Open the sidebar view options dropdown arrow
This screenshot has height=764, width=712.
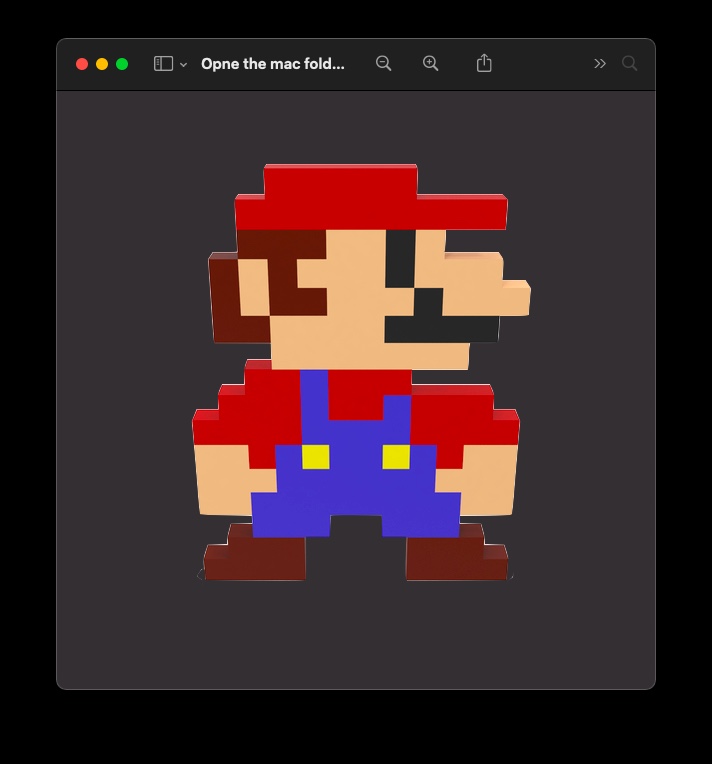(x=183, y=64)
